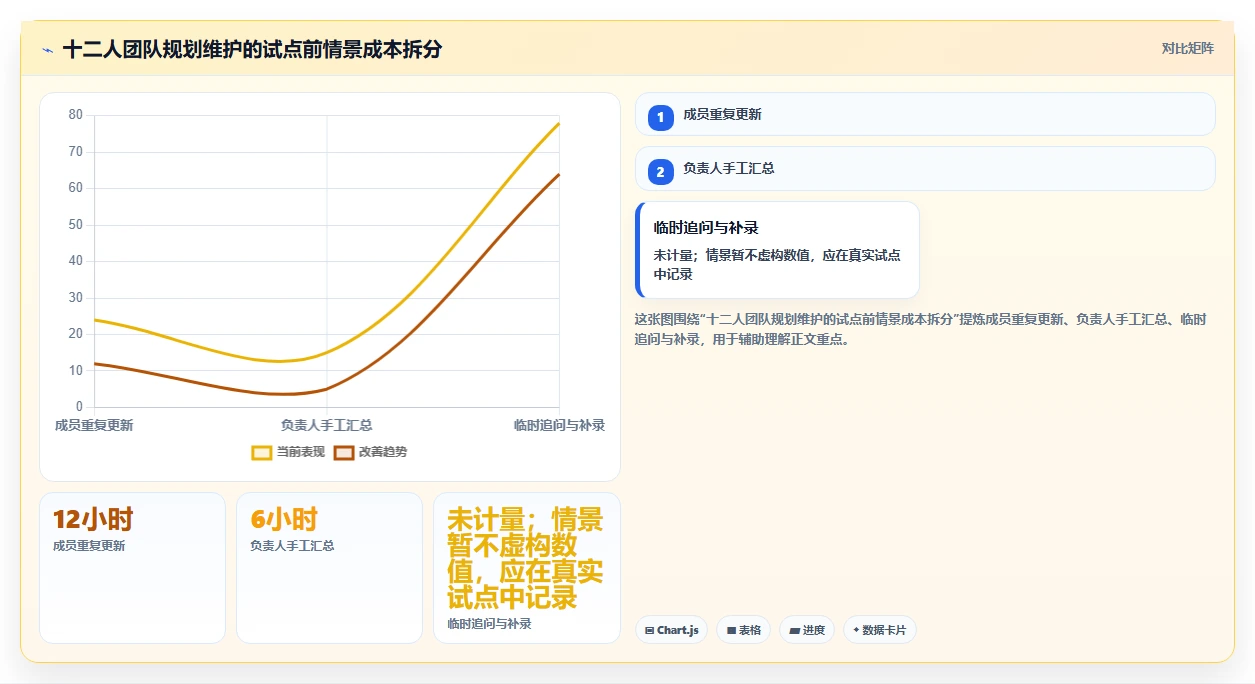Viewport: 1255px width, 684px height.
Task: Click the Chart.js tag chip
Action: click(672, 630)
